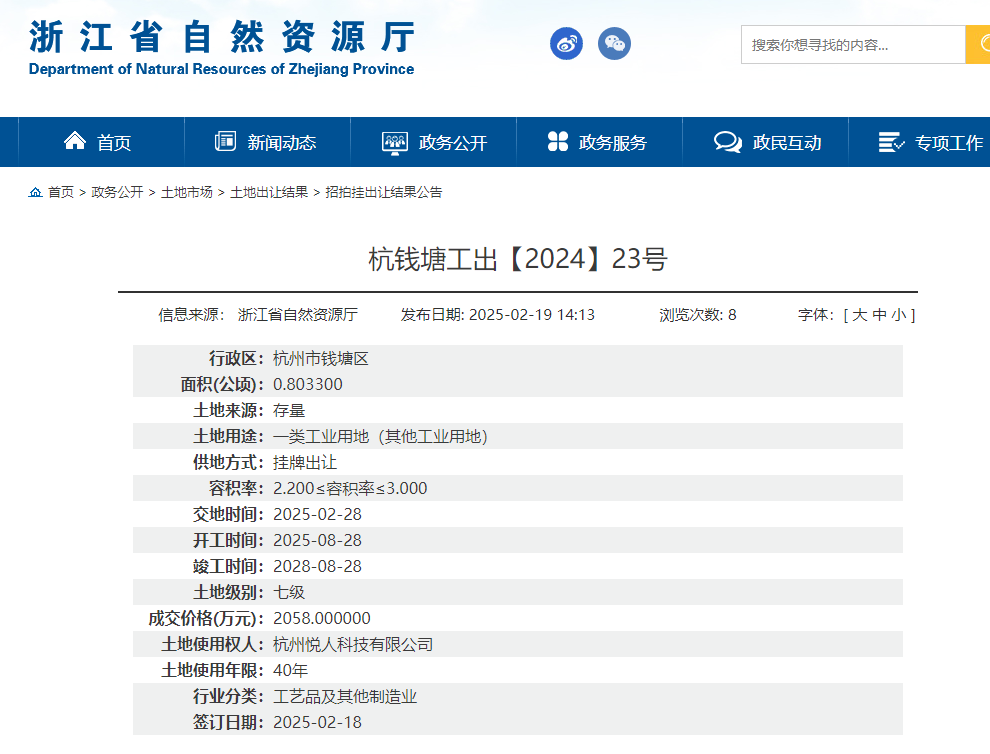Go to 土地市场 breadcrumb link
The image size is (990, 754).
(187, 192)
